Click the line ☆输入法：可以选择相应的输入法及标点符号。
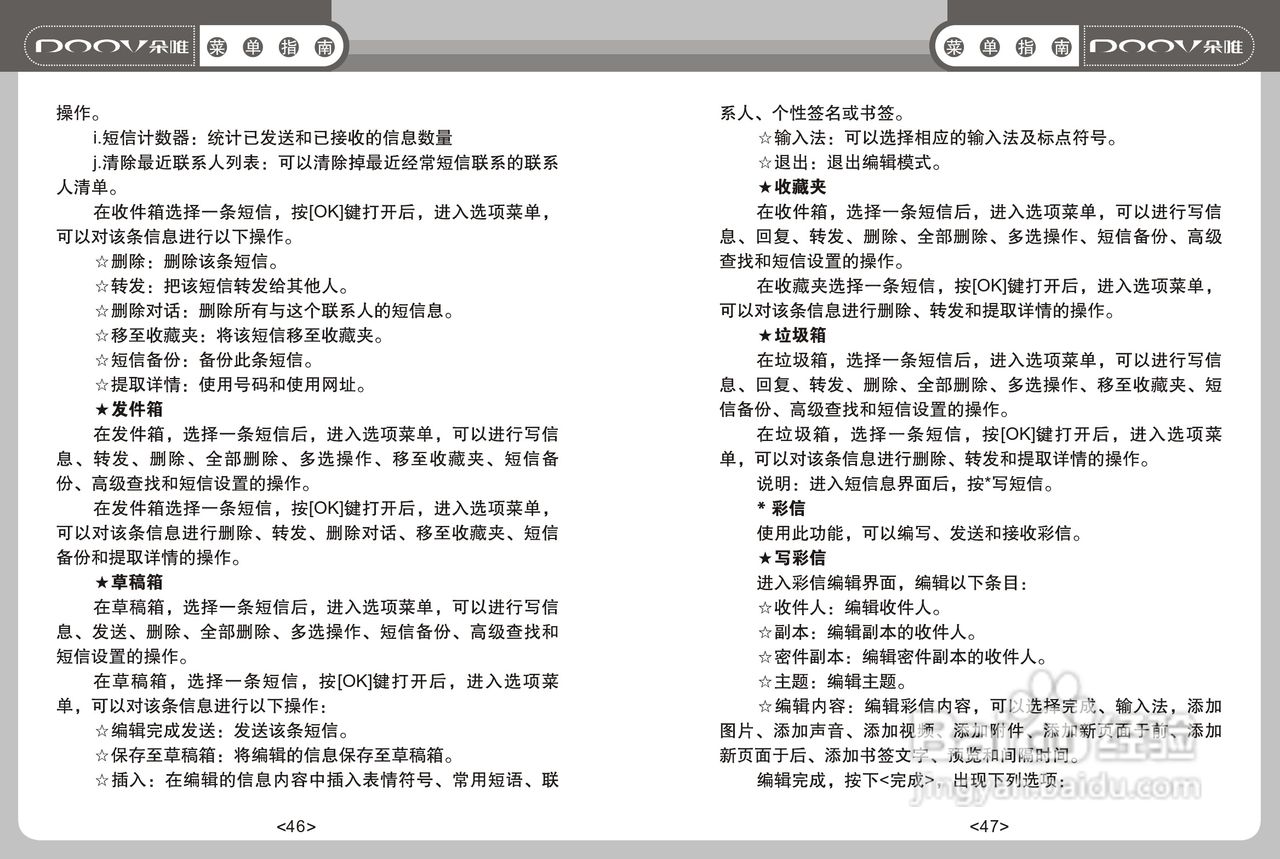The image size is (1280, 859). 937,138
